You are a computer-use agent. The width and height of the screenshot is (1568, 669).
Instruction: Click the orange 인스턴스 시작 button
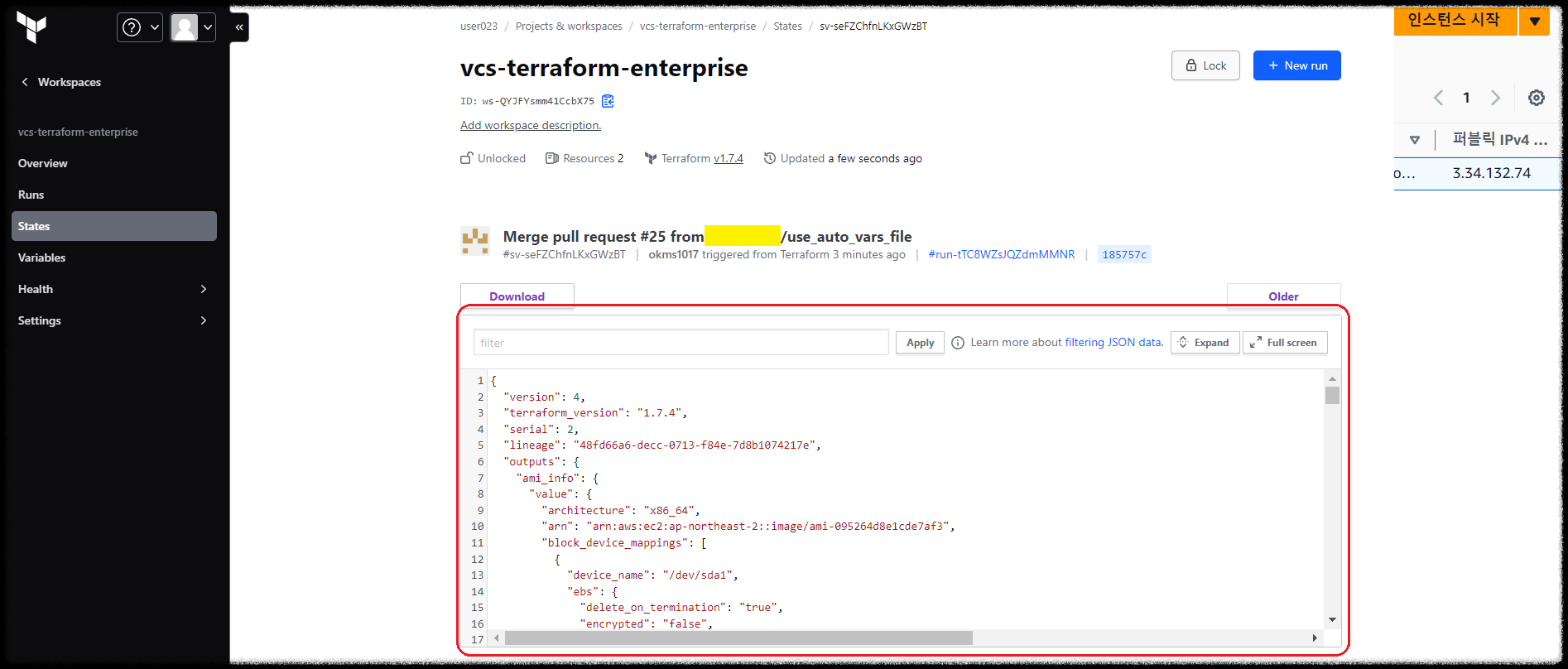1455,20
